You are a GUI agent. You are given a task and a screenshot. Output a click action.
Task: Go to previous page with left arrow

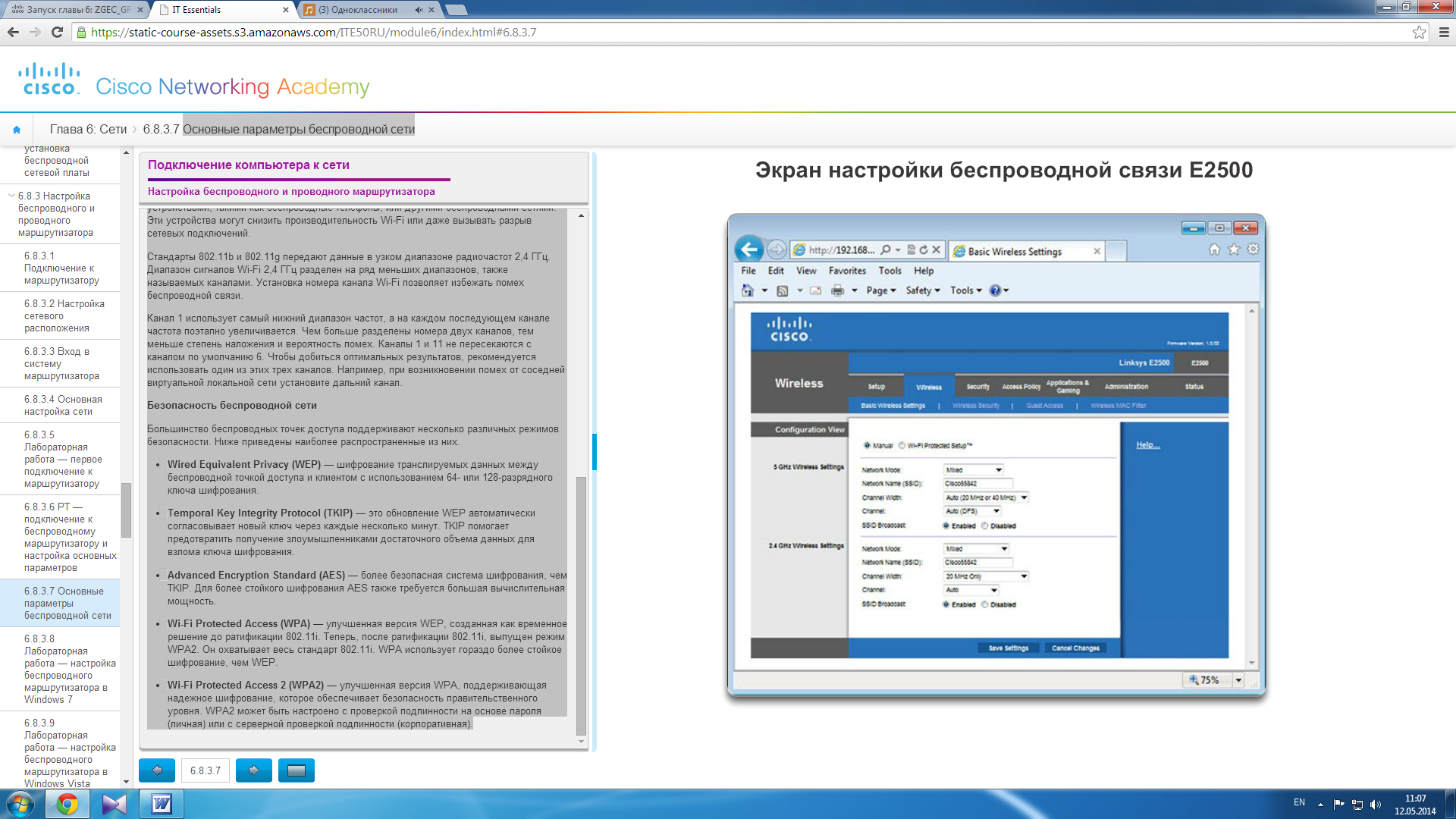(157, 770)
